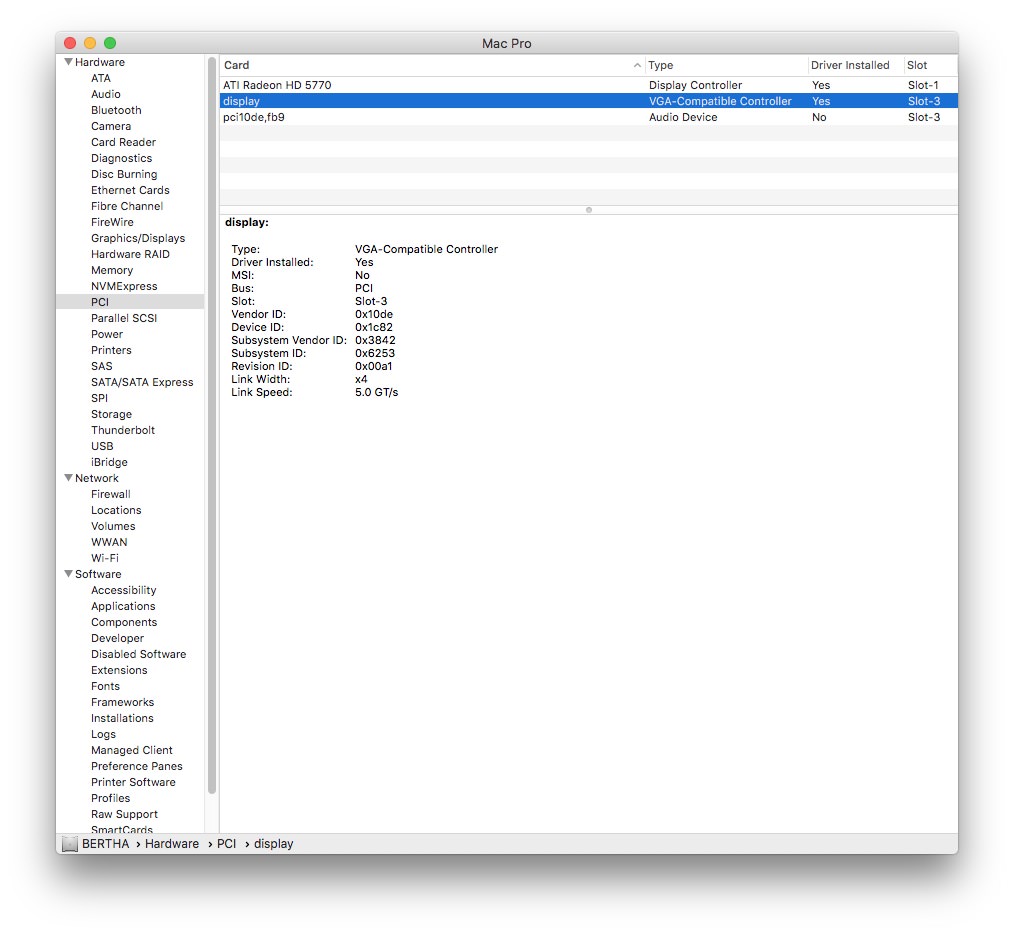Open Parallel SCSI entry
1014x934 pixels.
(124, 318)
